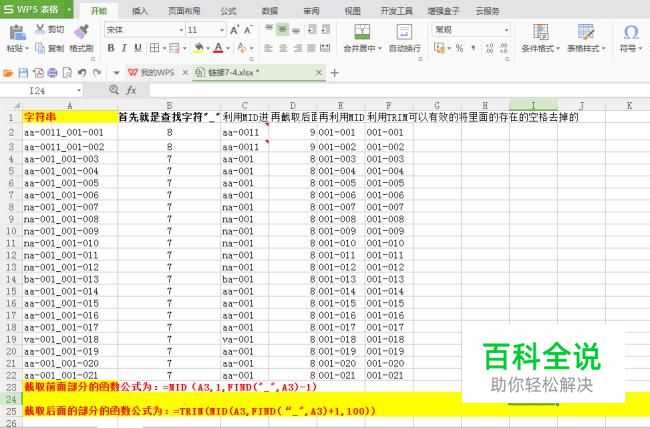Click the fill color paint bucket
The image size is (650, 428).
199,48
